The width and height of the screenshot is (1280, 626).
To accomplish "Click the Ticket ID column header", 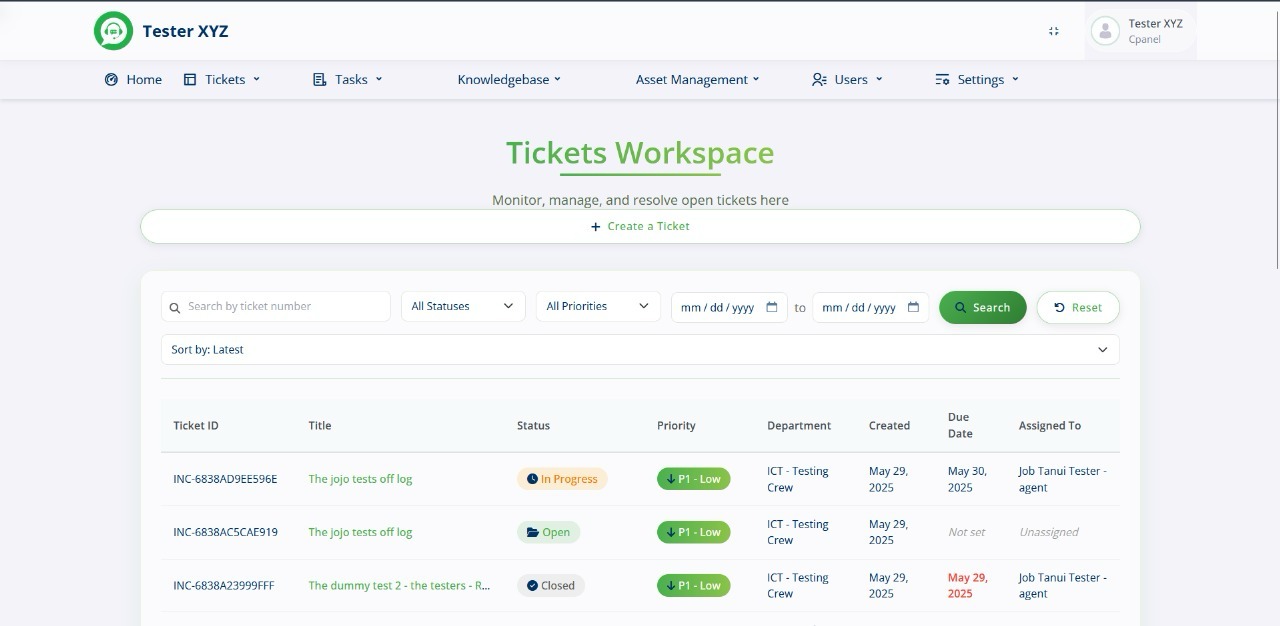I will point(196,426).
